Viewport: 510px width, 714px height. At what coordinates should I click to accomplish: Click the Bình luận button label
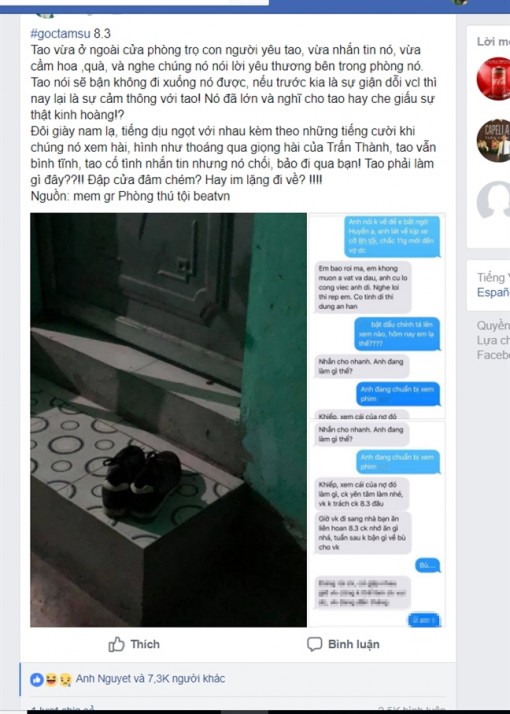354,644
